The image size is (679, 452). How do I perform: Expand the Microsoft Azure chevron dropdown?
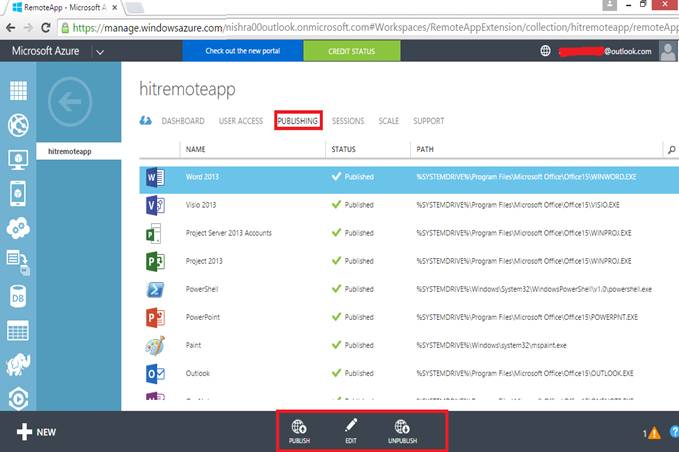(100, 52)
